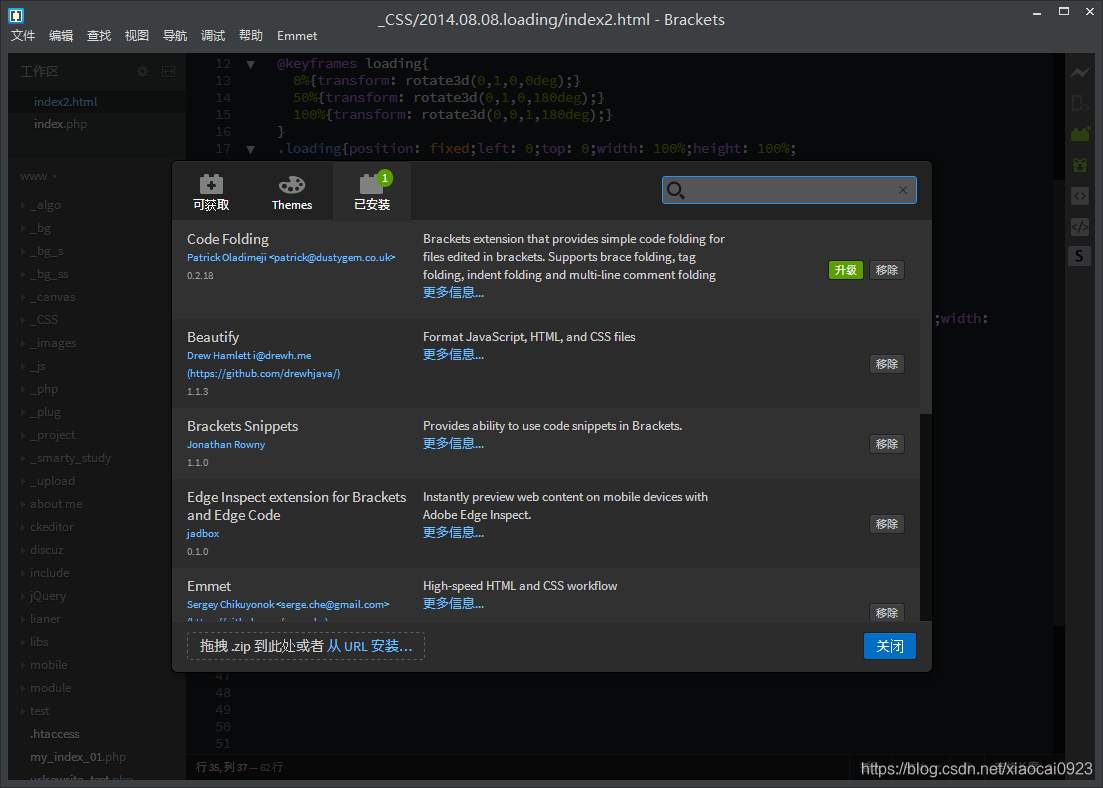Click the S snippets icon in right toolbar
This screenshot has height=788, width=1103.
[x=1080, y=256]
